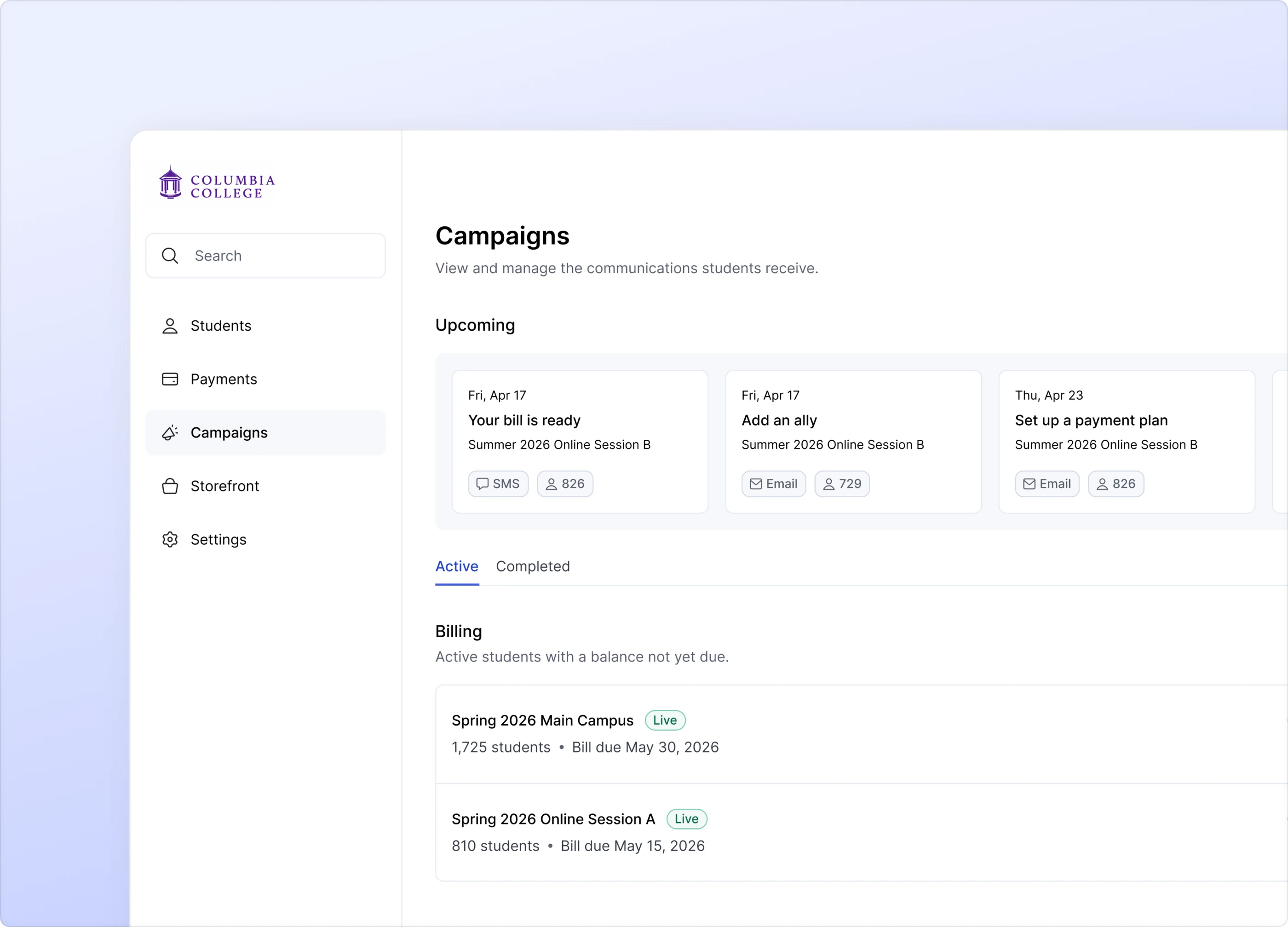This screenshot has height=927, width=1288.
Task: Click '1,725 students' text
Action: tap(501, 748)
